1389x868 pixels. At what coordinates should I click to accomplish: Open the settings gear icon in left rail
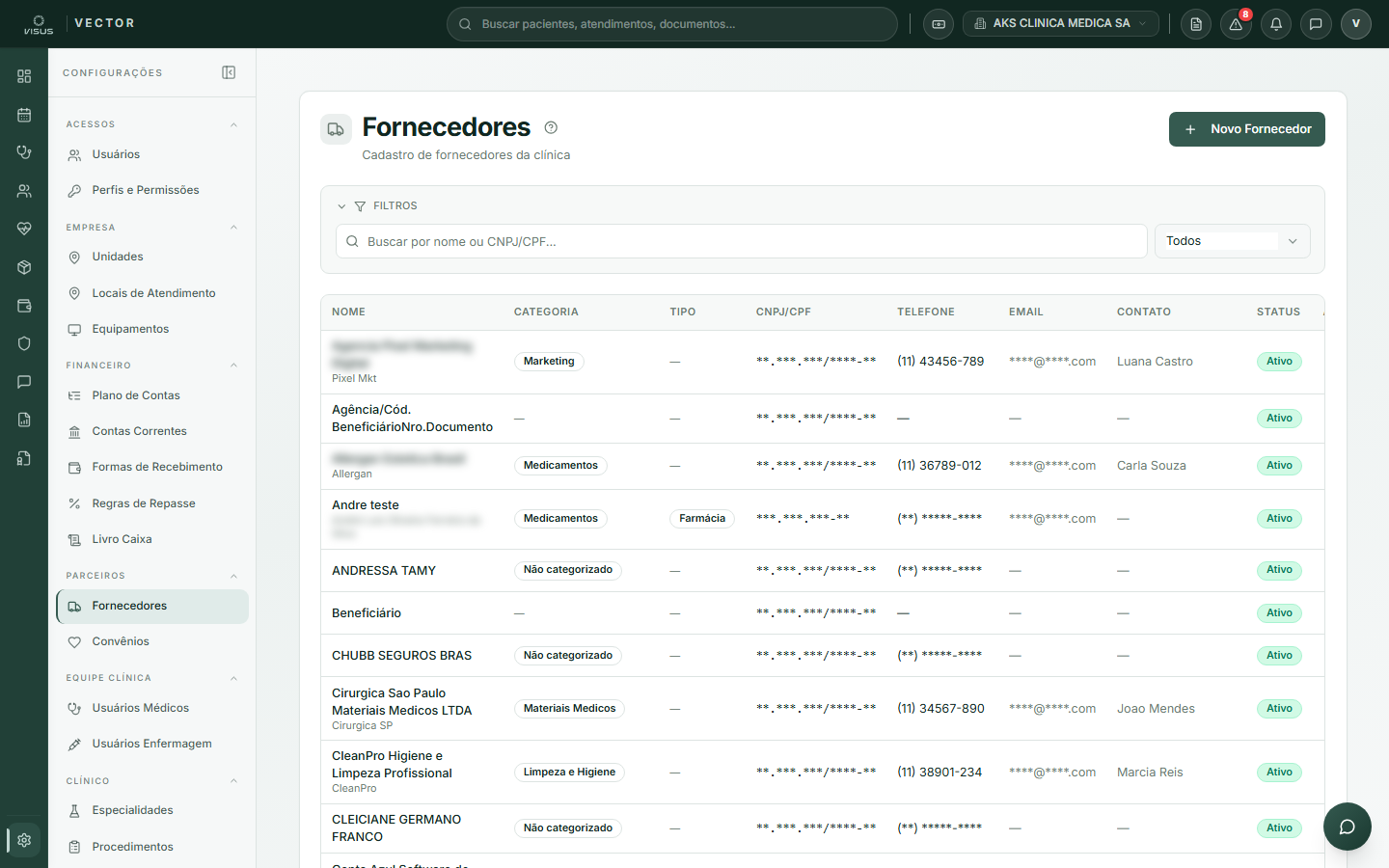point(24,840)
